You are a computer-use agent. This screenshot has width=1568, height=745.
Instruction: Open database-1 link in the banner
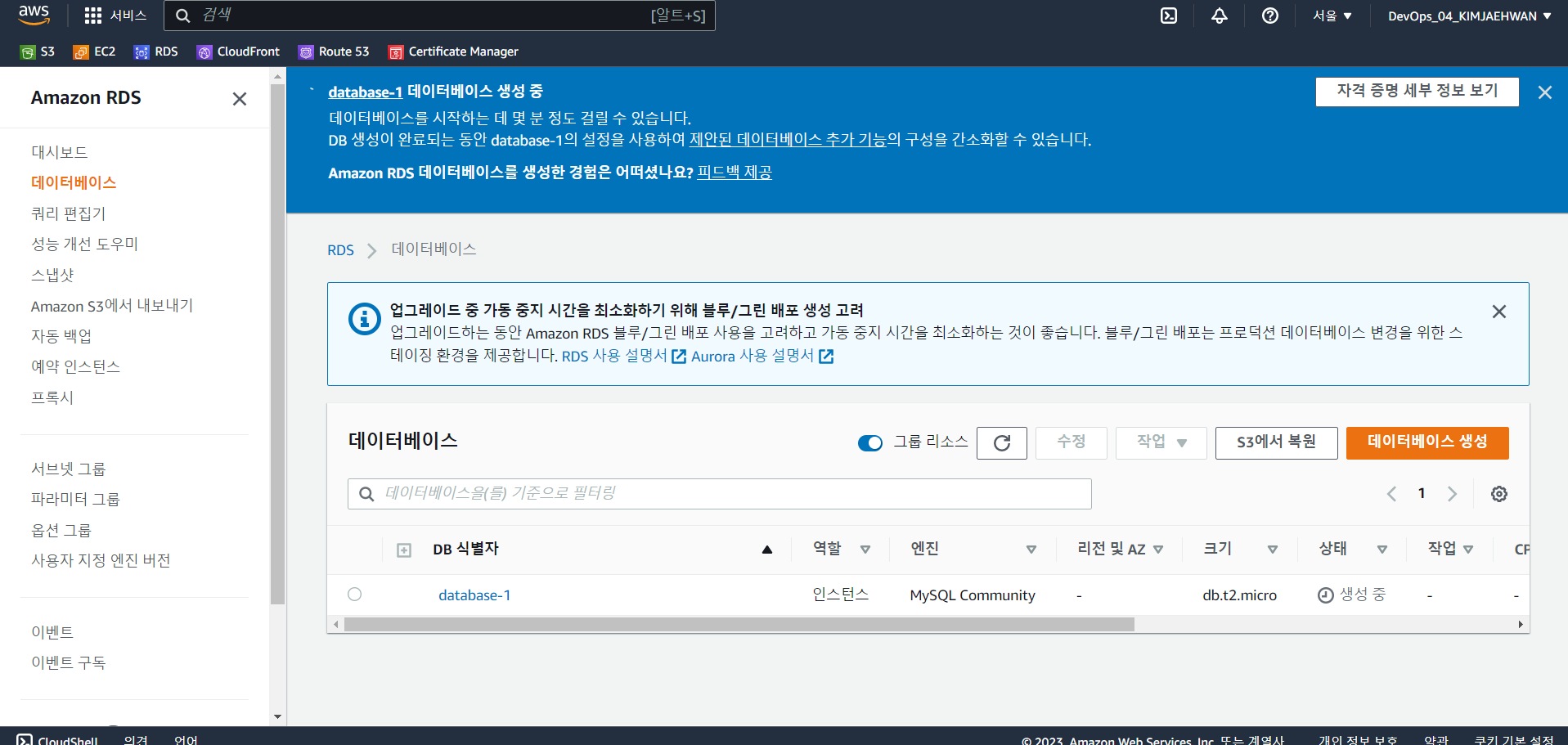tap(366, 92)
